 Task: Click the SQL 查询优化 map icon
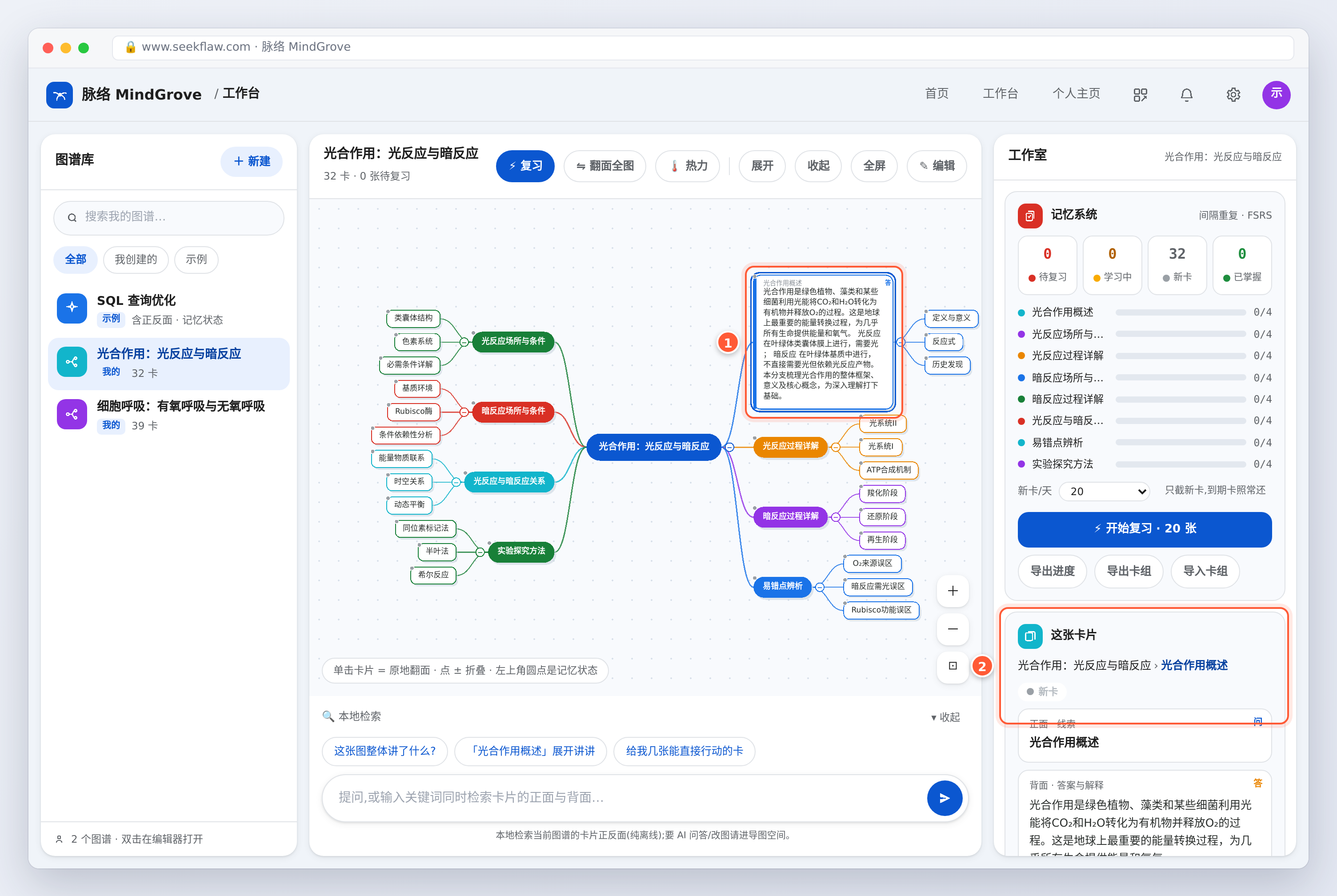[72, 308]
